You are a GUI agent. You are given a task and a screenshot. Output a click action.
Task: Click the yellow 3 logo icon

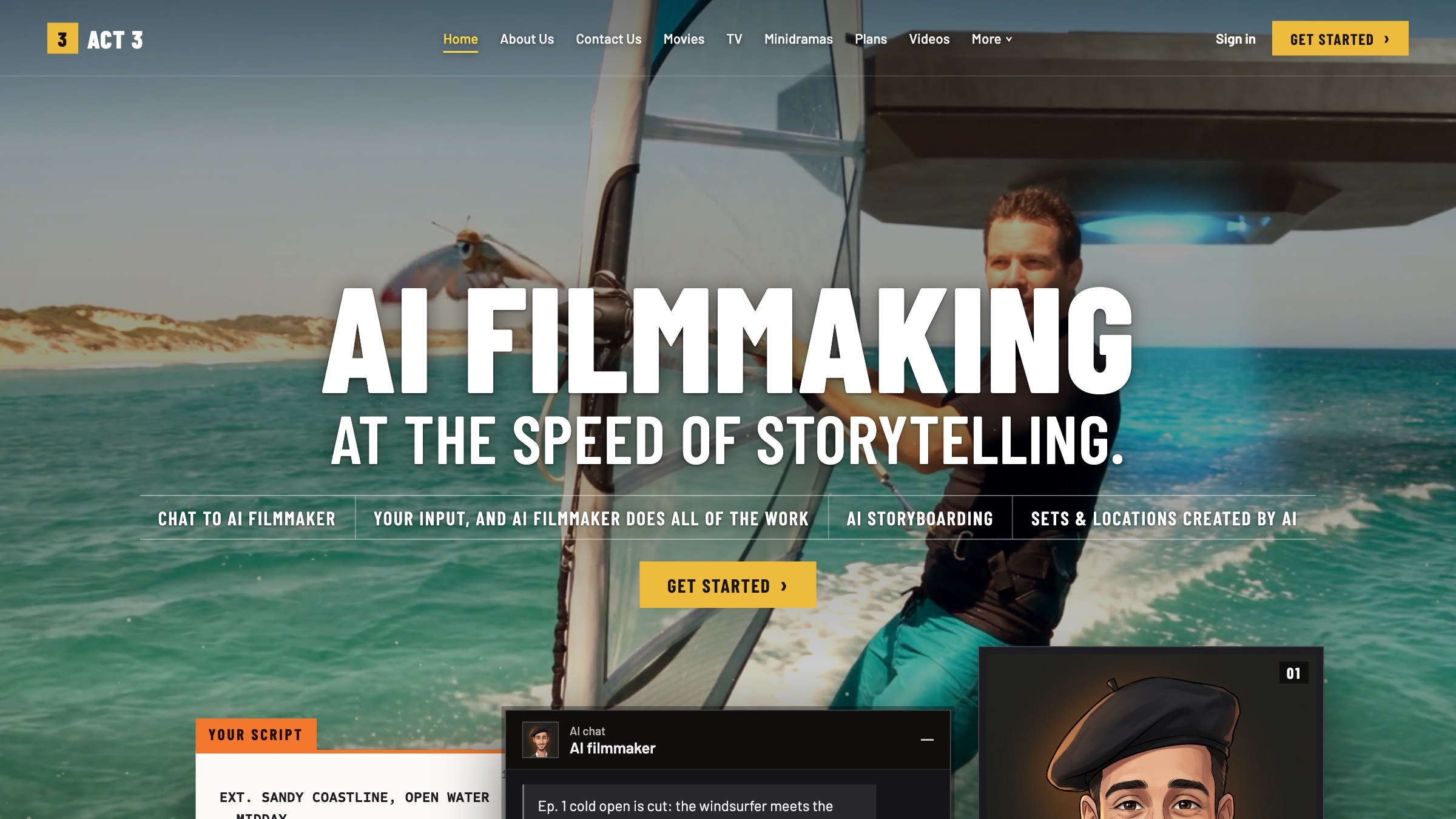[62, 39]
